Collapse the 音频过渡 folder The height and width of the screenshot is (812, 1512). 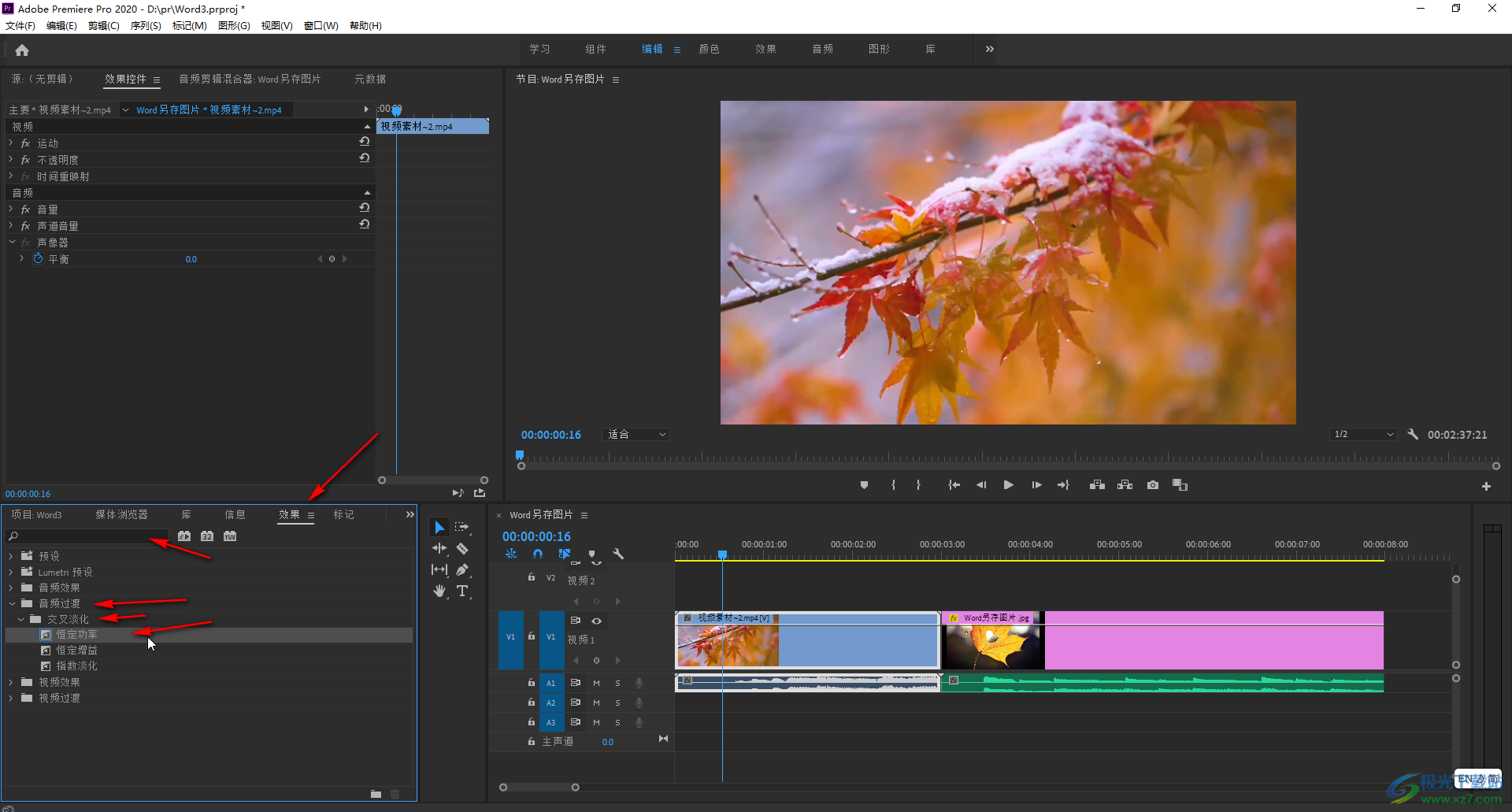11,603
